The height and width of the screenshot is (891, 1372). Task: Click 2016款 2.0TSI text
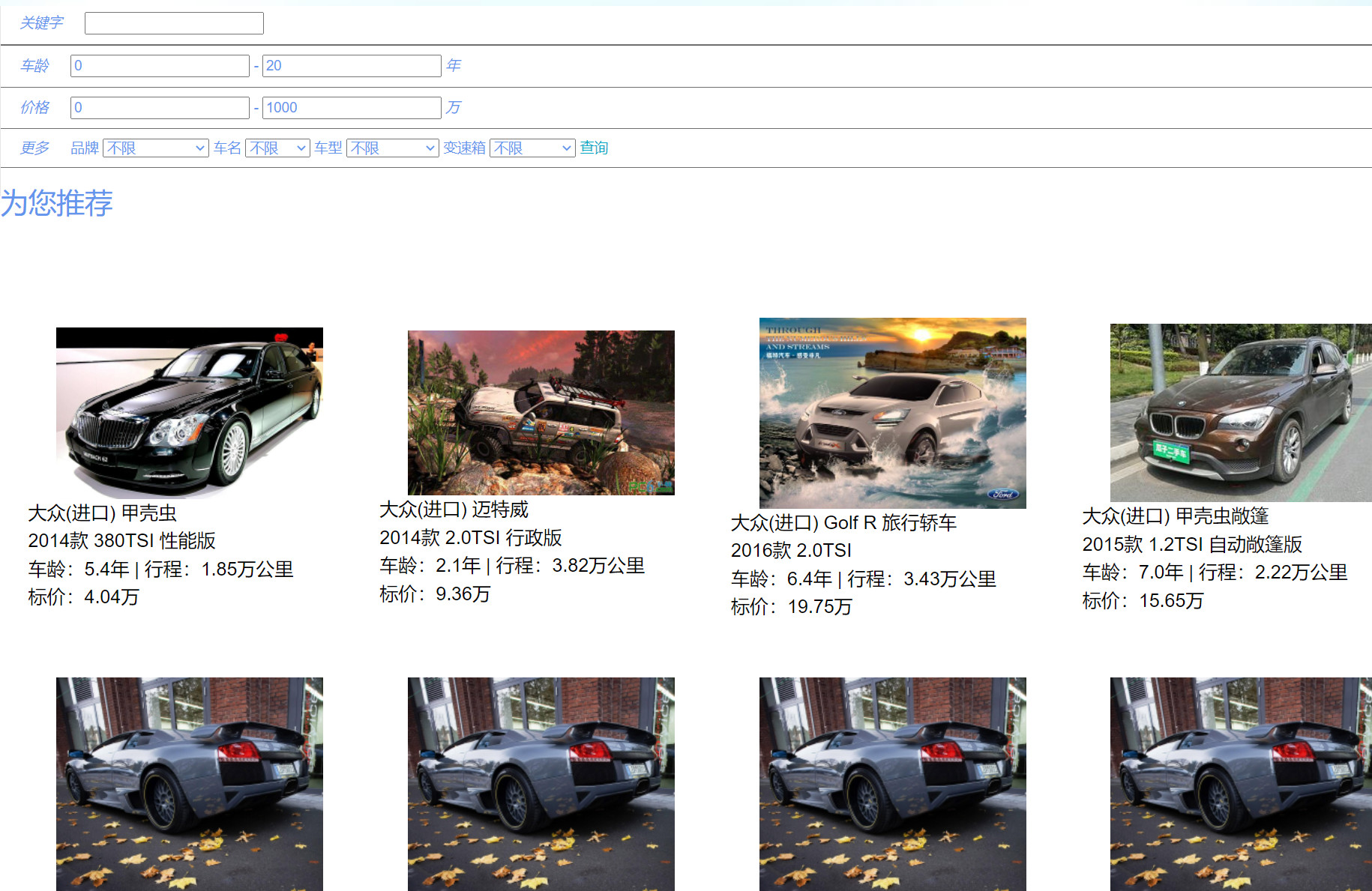pos(792,551)
